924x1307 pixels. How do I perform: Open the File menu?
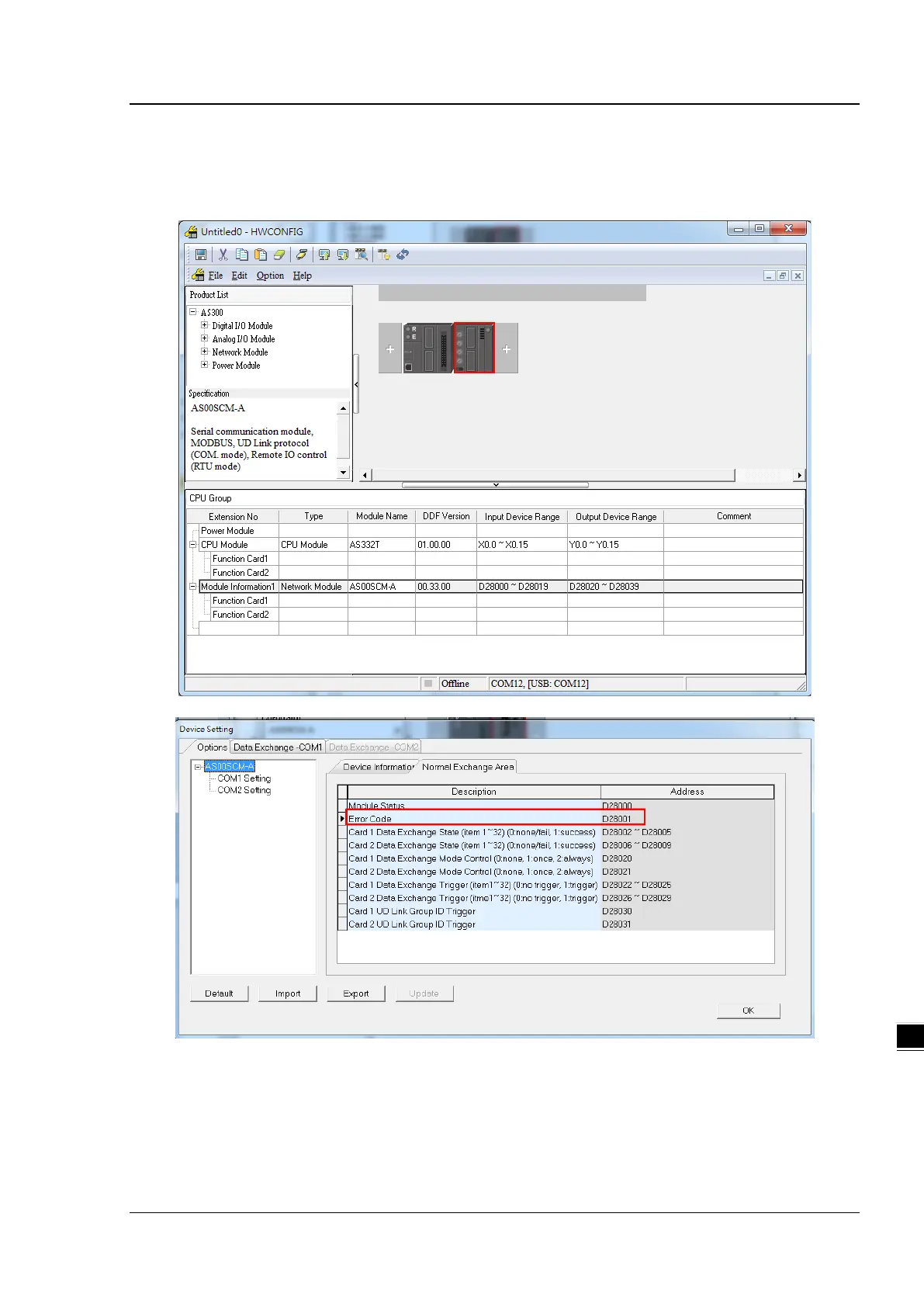tap(216, 276)
